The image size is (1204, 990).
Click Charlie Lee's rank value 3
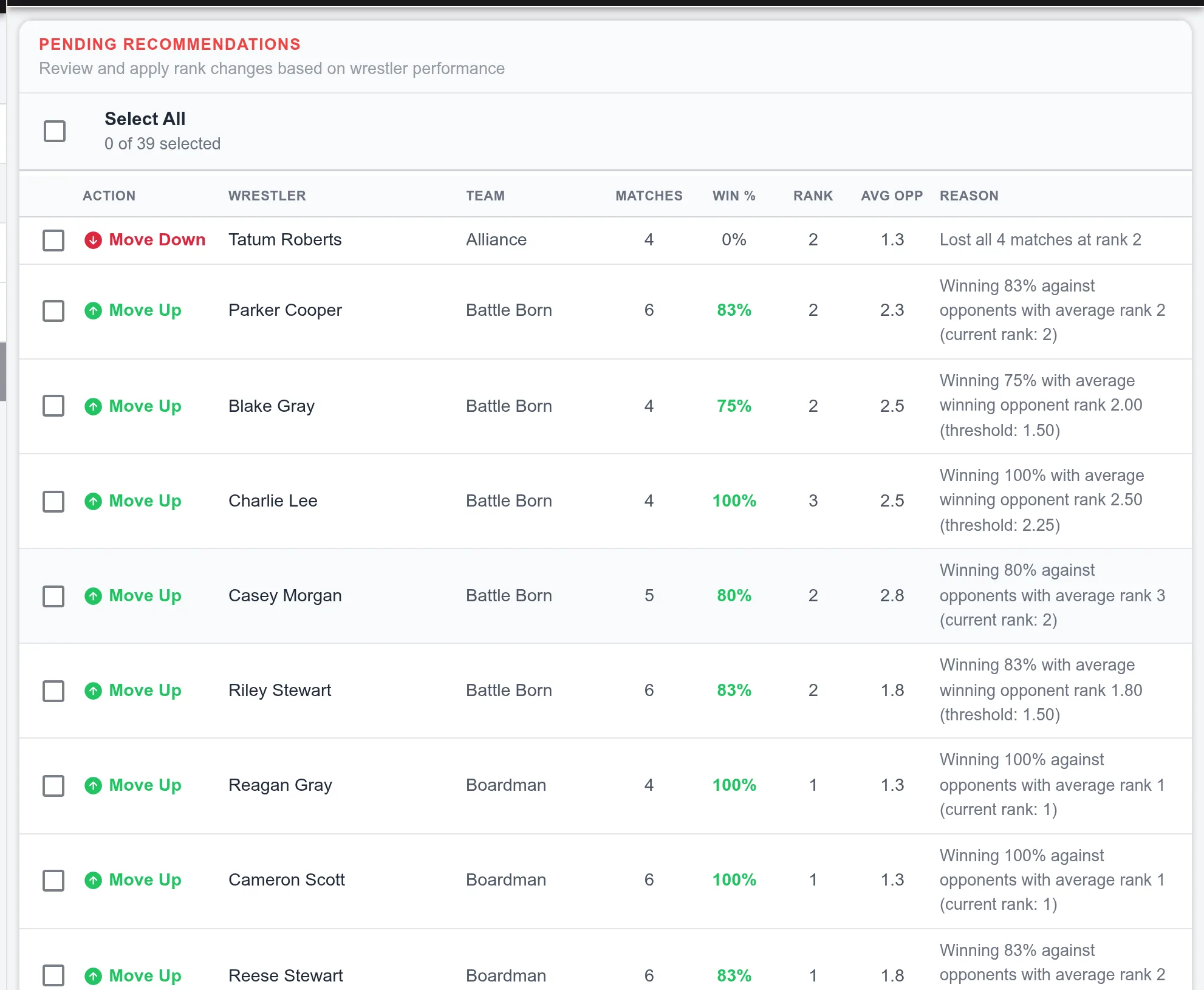click(x=813, y=501)
